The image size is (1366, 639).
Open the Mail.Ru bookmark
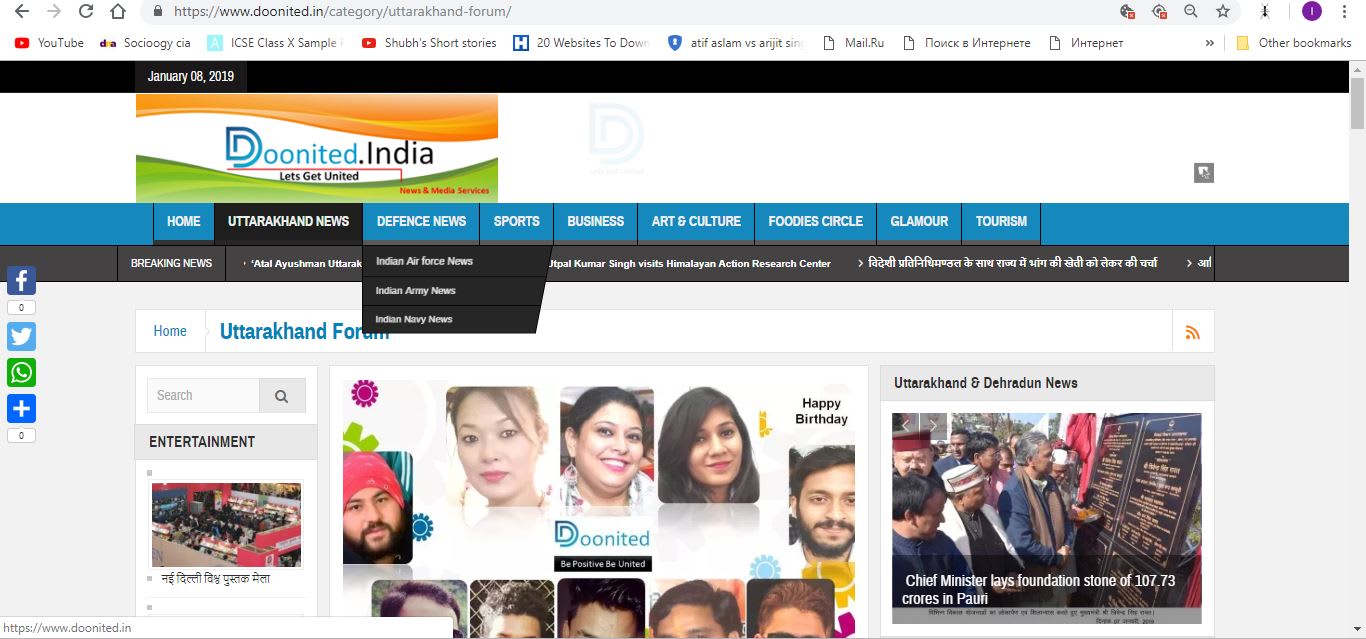[x=853, y=43]
